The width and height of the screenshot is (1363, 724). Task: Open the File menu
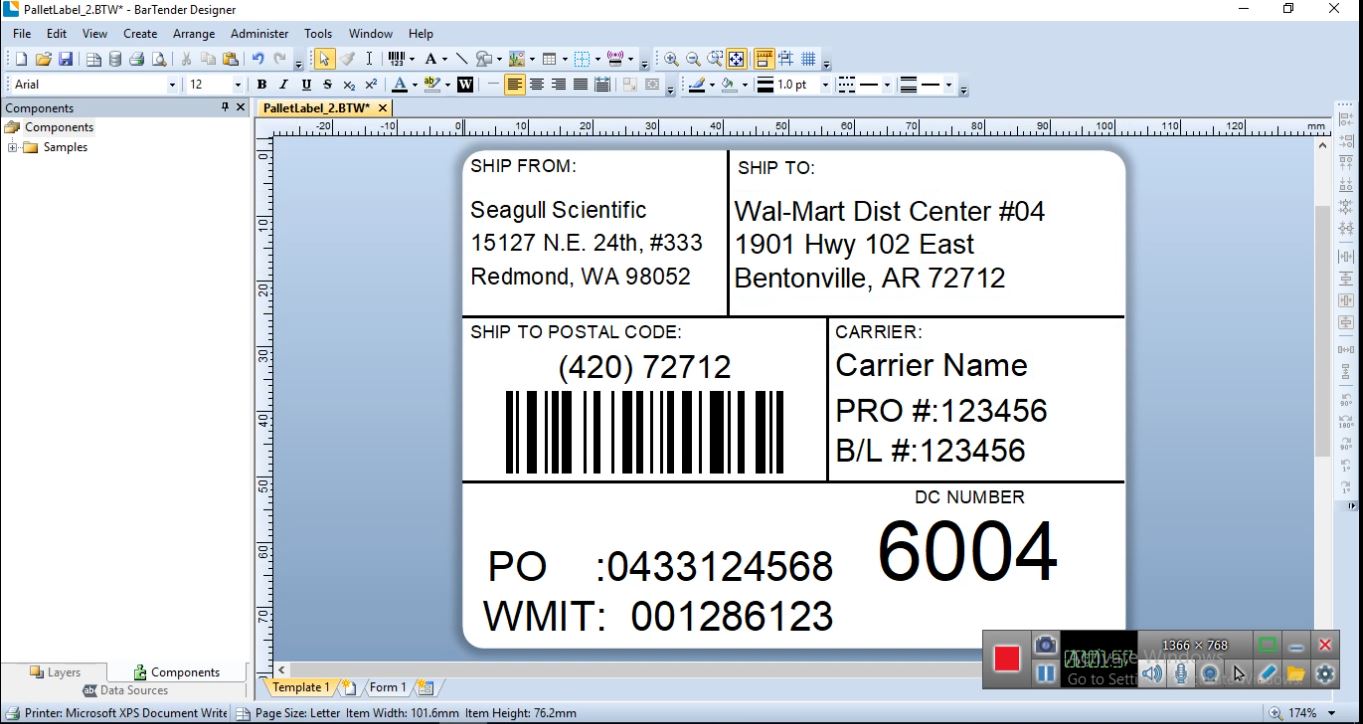(x=22, y=33)
